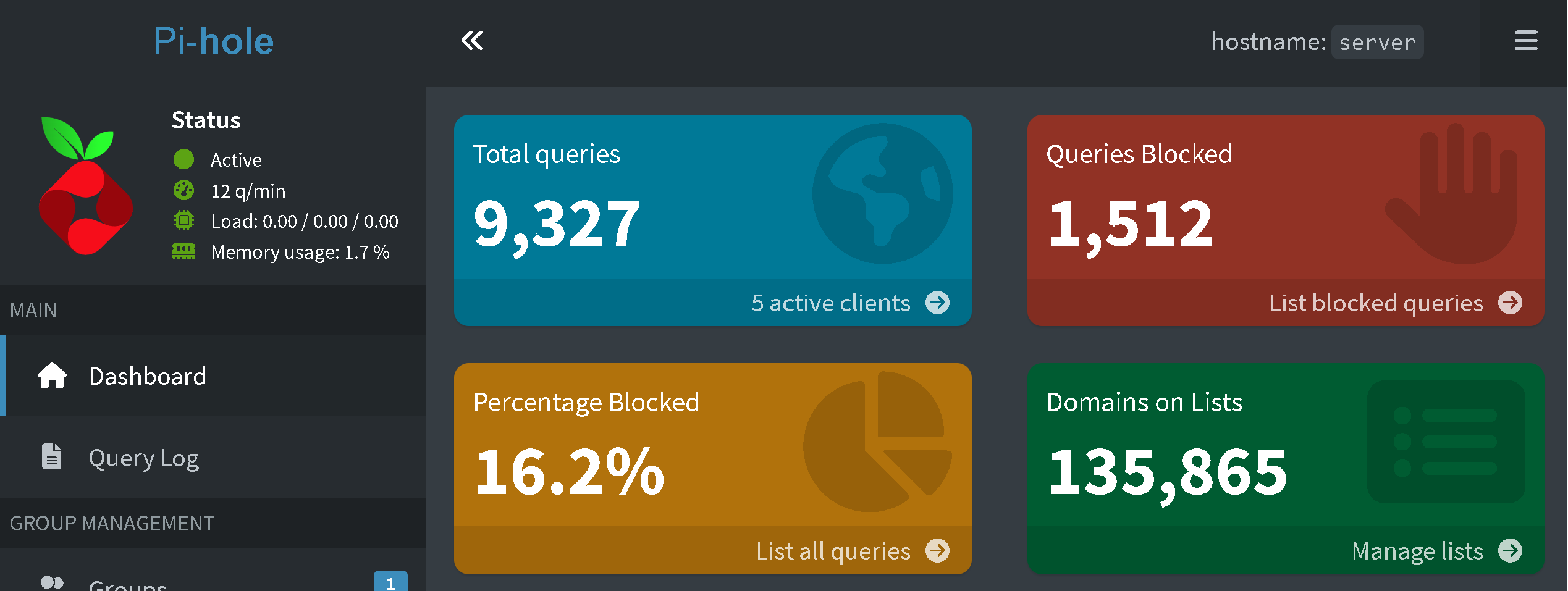The image size is (1568, 591).
Task: Click the green Active status circle
Action: [183, 159]
